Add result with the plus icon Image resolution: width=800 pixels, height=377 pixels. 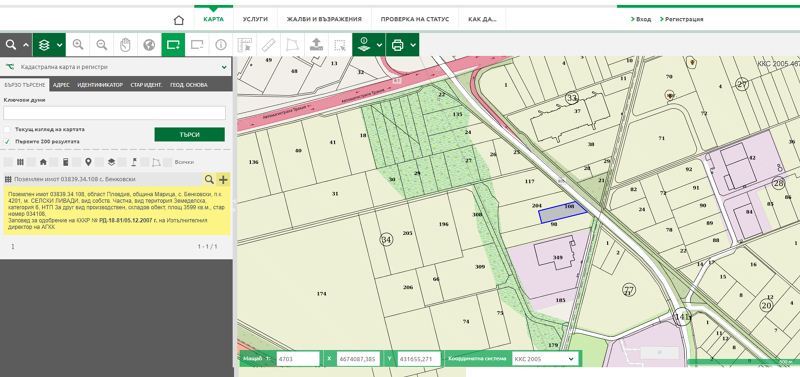pos(223,179)
